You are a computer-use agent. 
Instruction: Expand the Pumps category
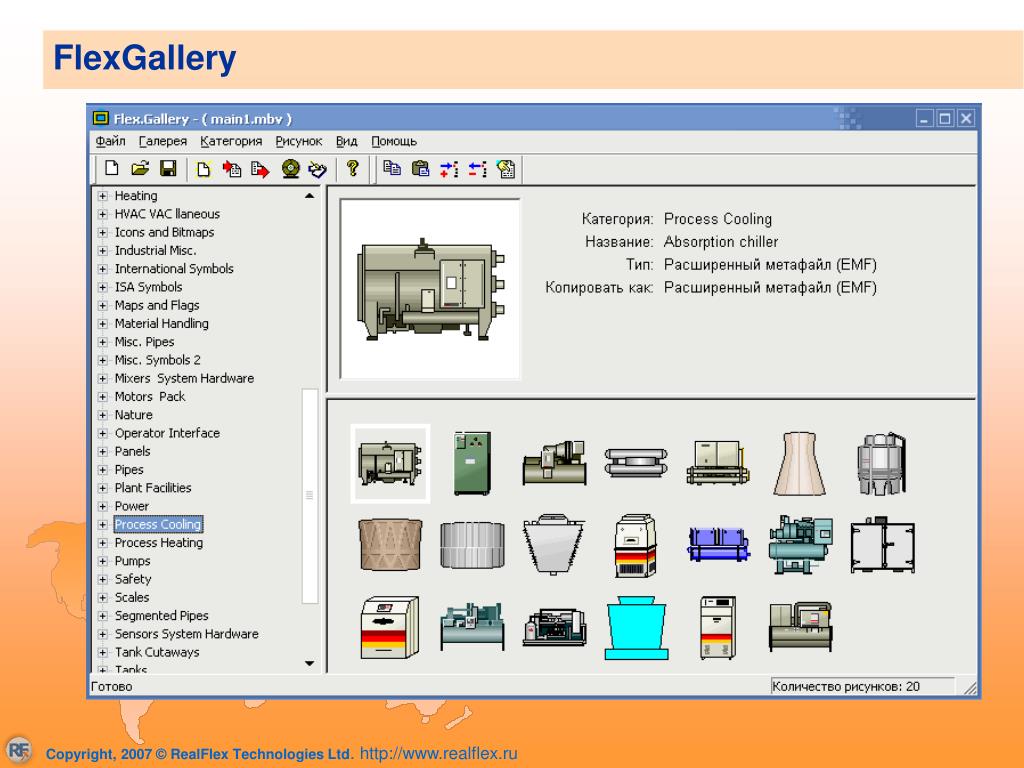[x=103, y=561]
